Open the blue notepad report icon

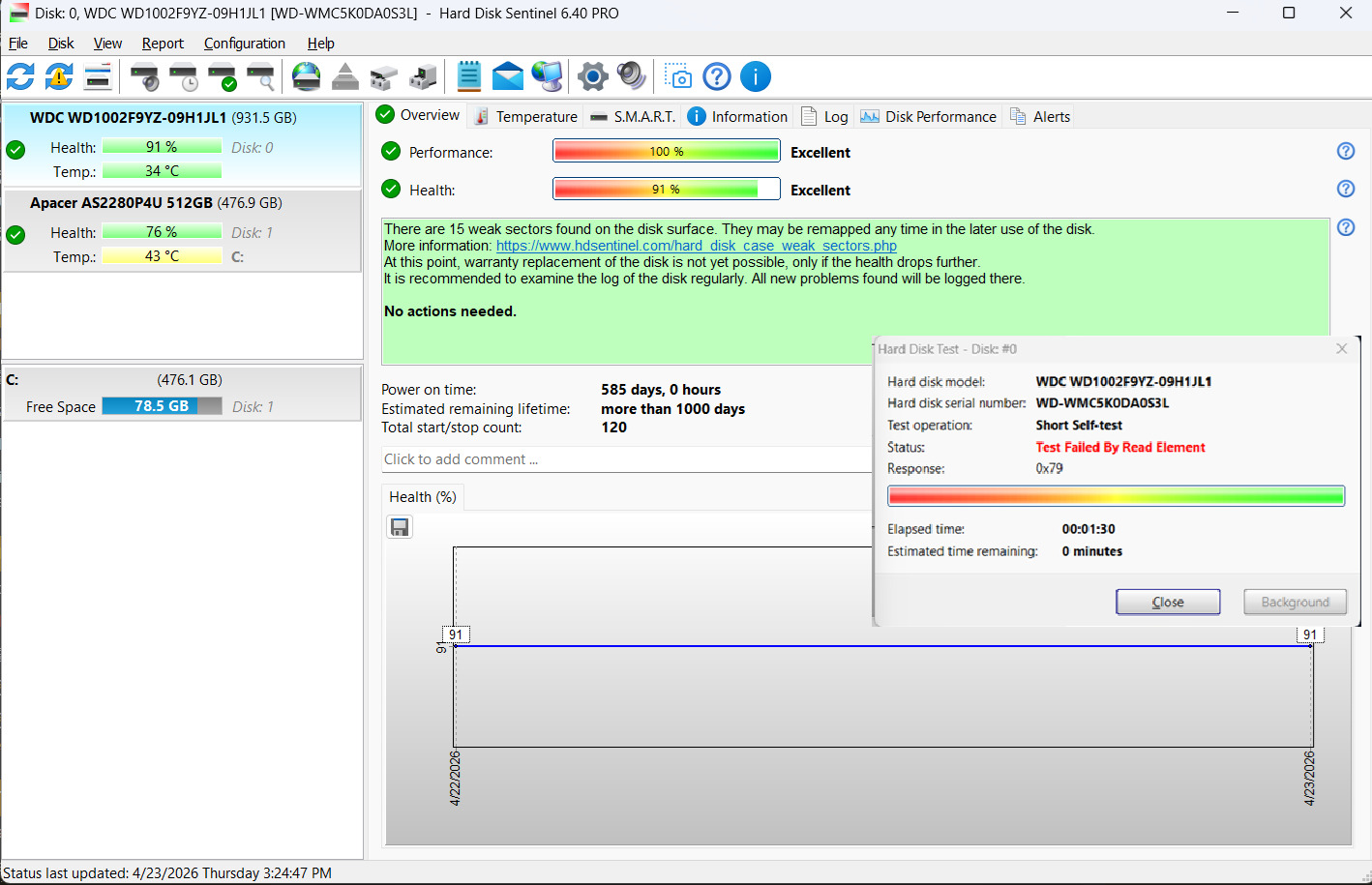469,76
